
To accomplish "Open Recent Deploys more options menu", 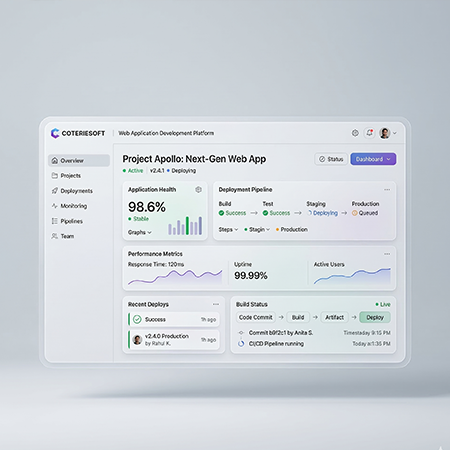I will click(x=216, y=304).
